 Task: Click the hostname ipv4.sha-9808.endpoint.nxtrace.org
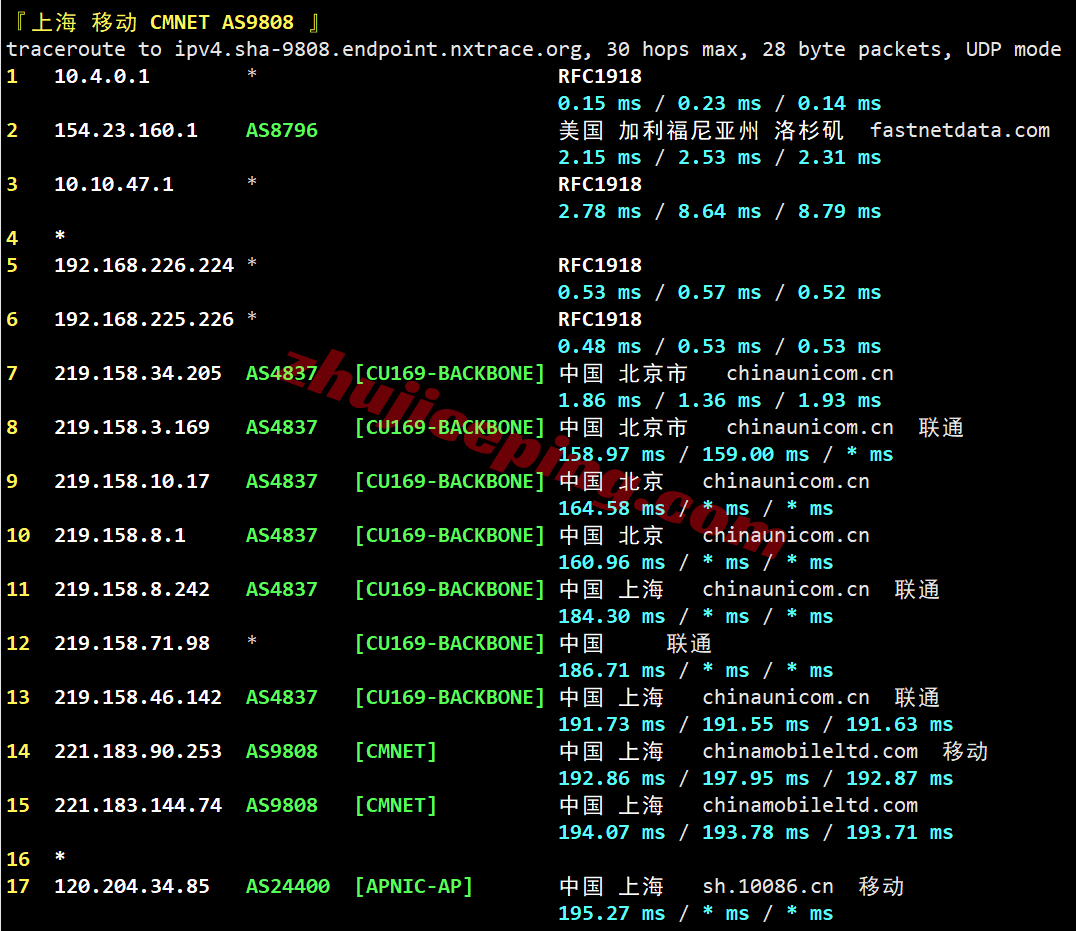(379, 49)
